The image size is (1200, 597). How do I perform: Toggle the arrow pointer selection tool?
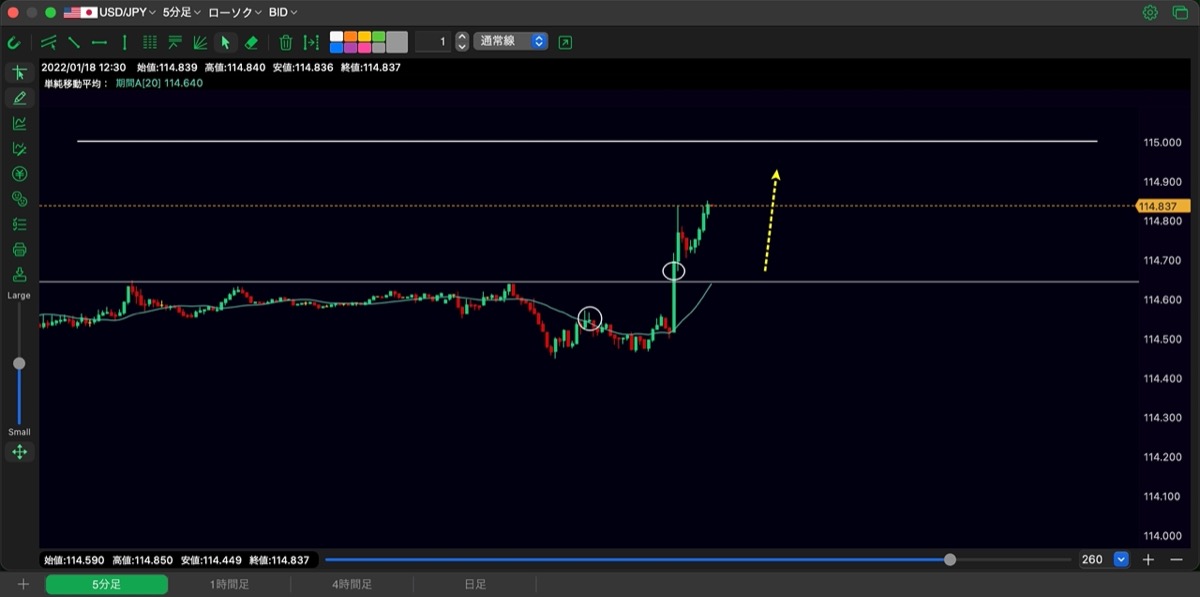(x=225, y=42)
